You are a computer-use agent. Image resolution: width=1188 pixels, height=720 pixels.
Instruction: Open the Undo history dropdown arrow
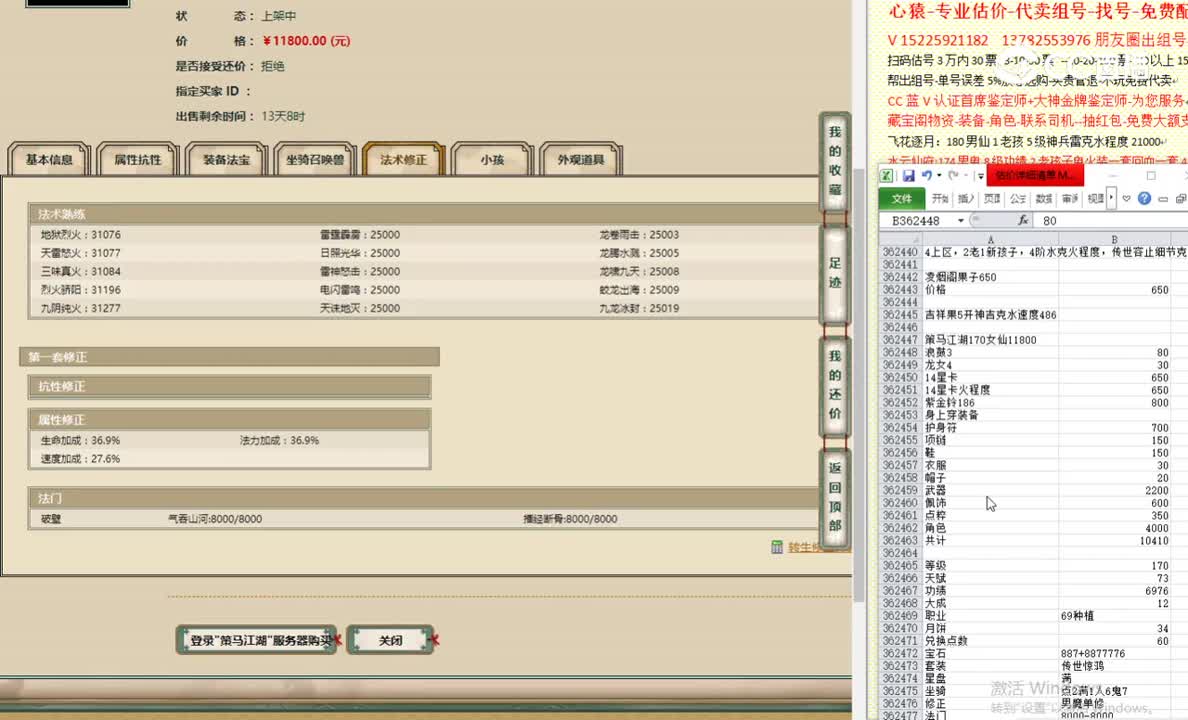(938, 175)
